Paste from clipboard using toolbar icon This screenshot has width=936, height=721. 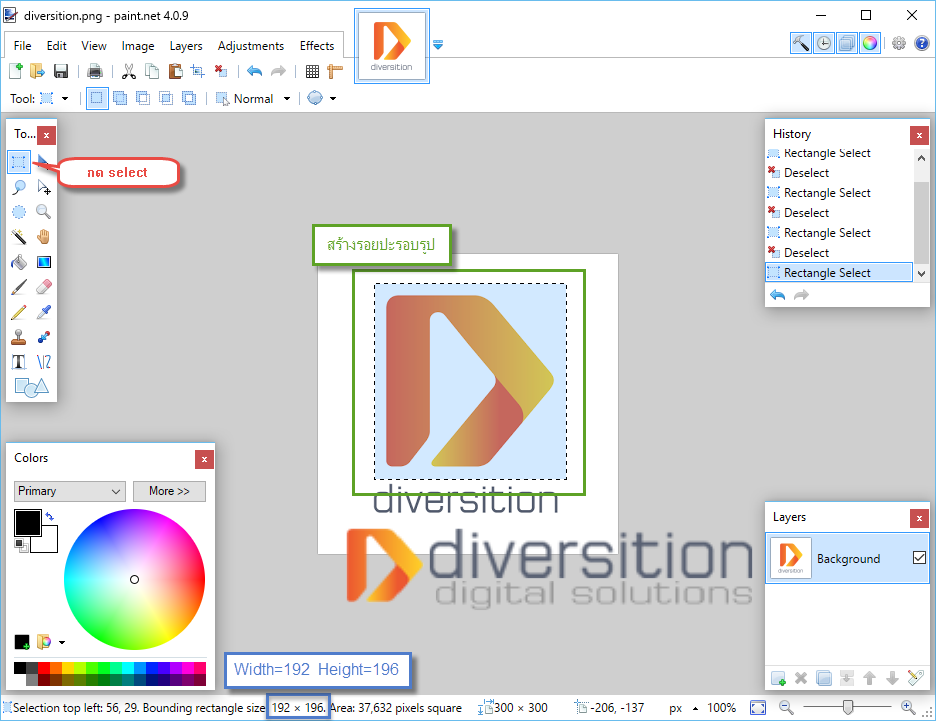pyautogui.click(x=175, y=71)
